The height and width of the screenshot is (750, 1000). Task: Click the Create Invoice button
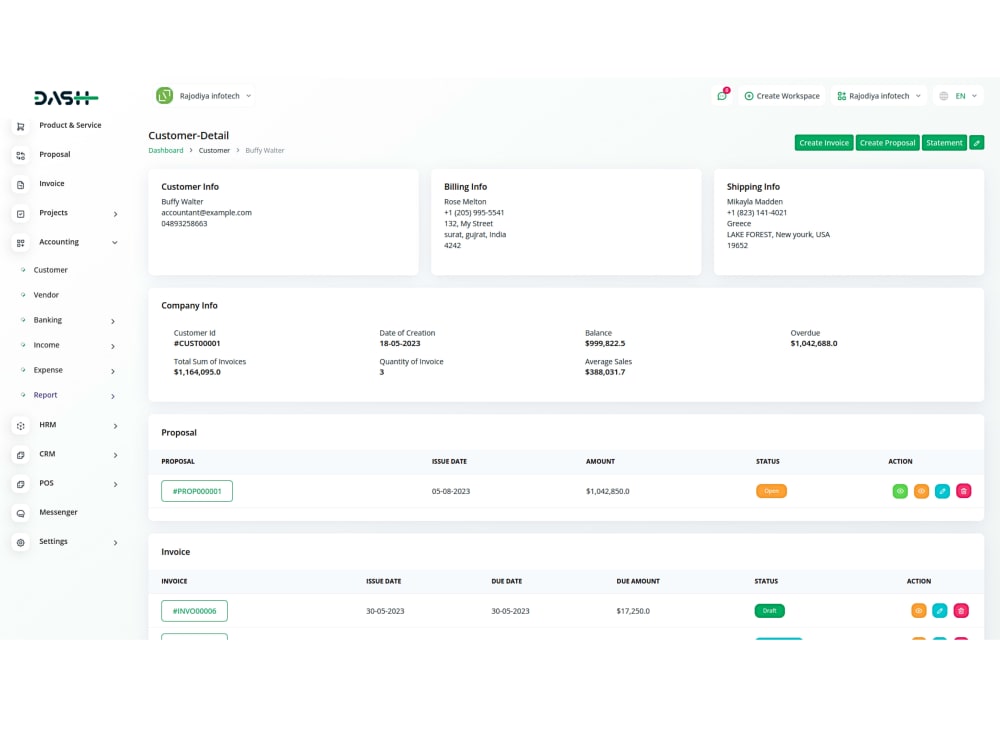click(823, 142)
